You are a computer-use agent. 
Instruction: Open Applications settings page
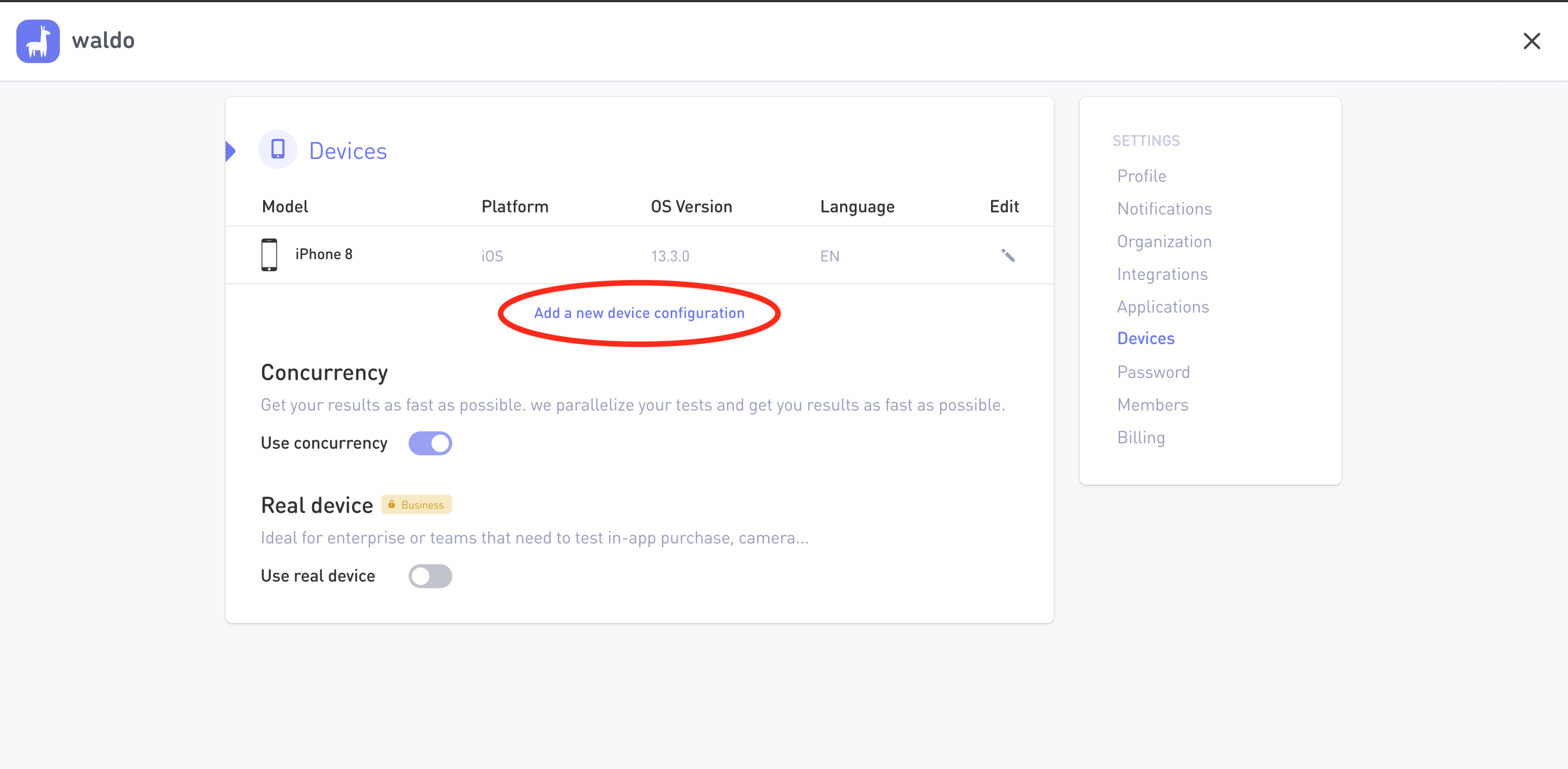point(1163,307)
